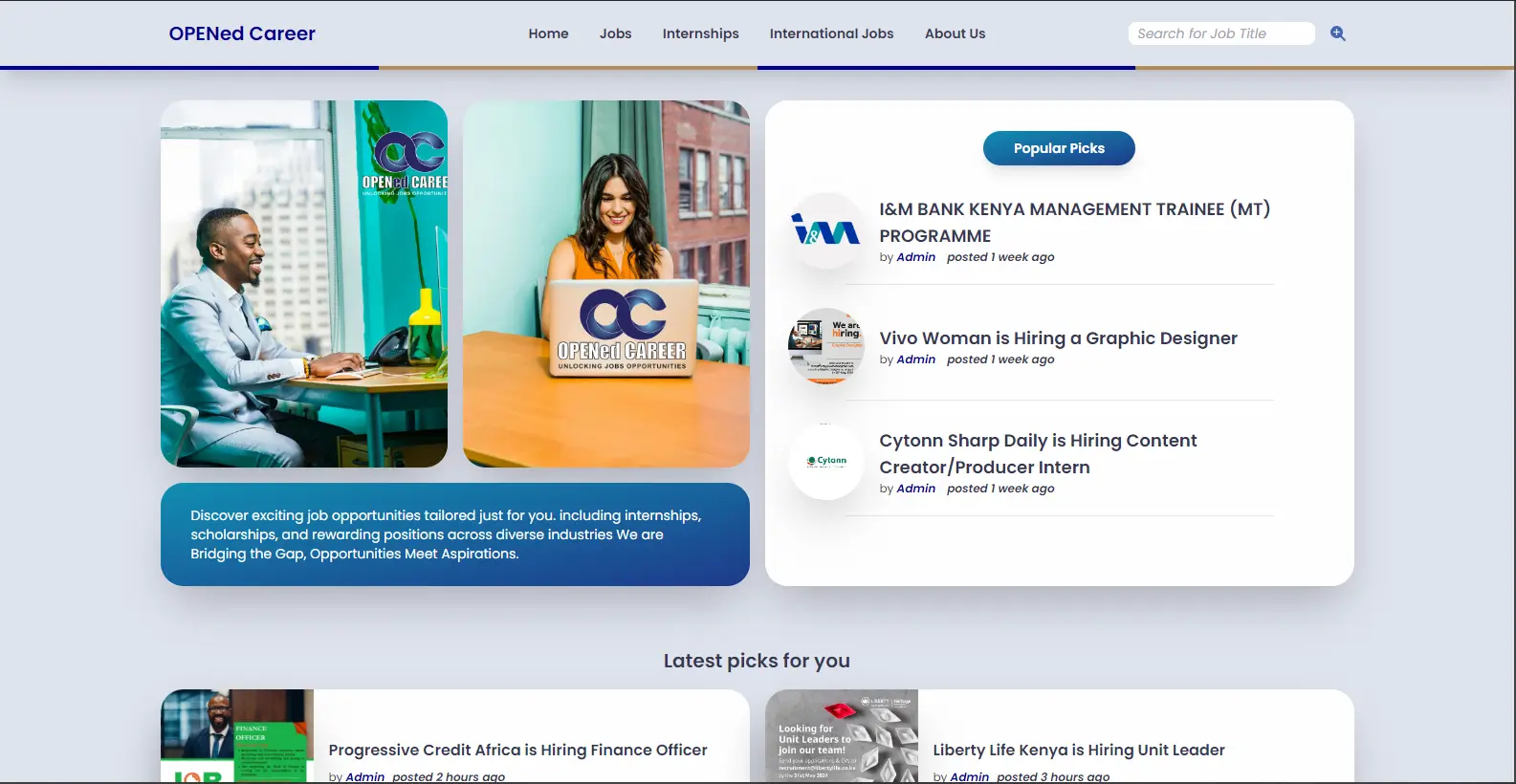Click the I&M Bank logo icon
Image resolution: width=1516 pixels, height=784 pixels.
pos(825,231)
